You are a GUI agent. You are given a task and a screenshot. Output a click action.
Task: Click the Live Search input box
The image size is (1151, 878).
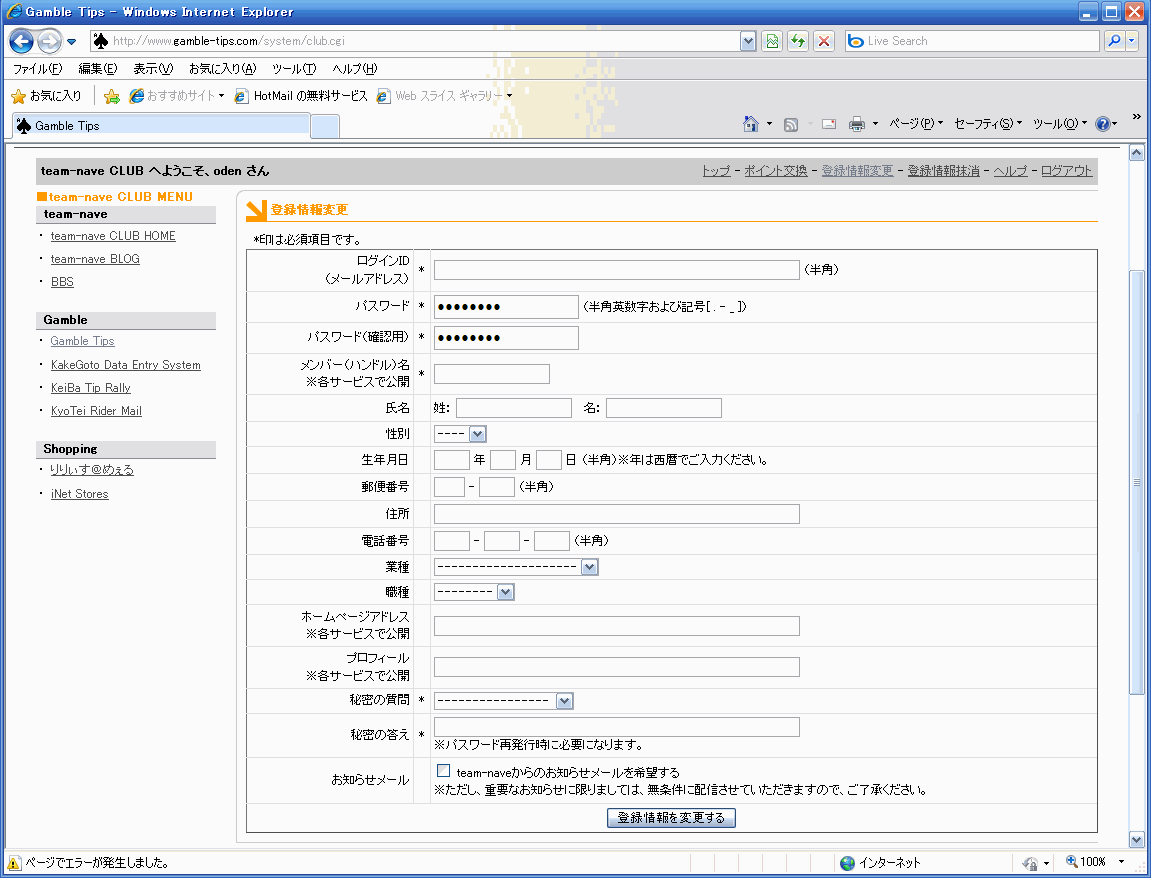tap(972, 41)
